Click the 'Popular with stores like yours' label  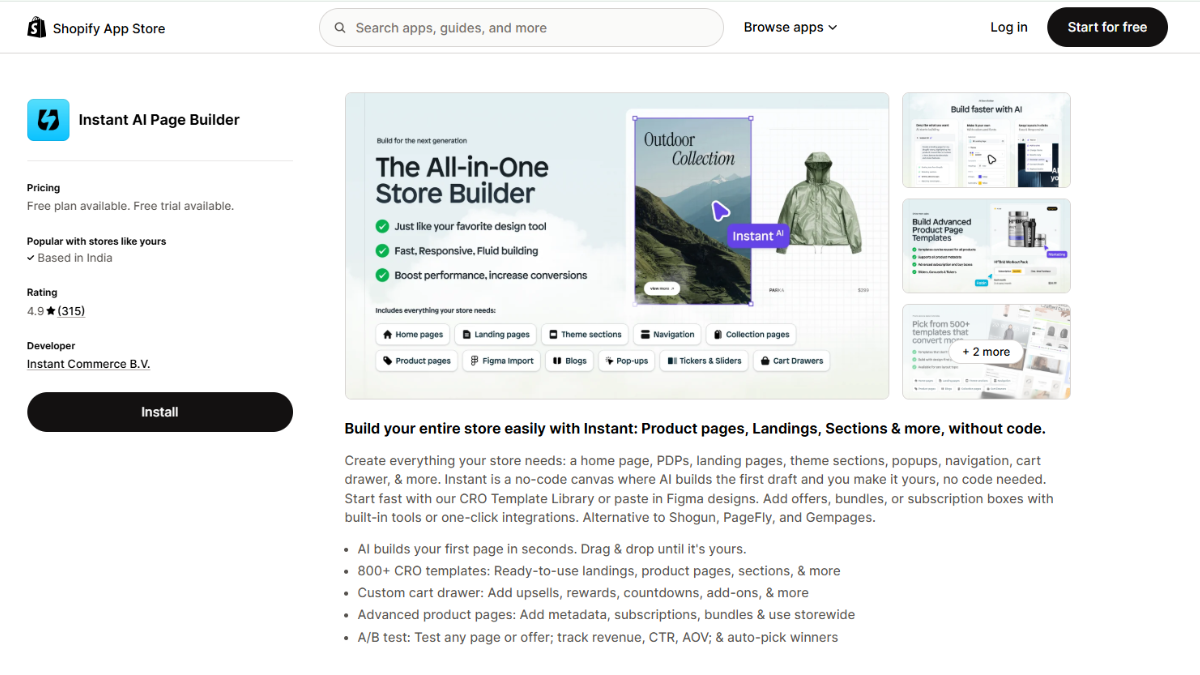[97, 241]
